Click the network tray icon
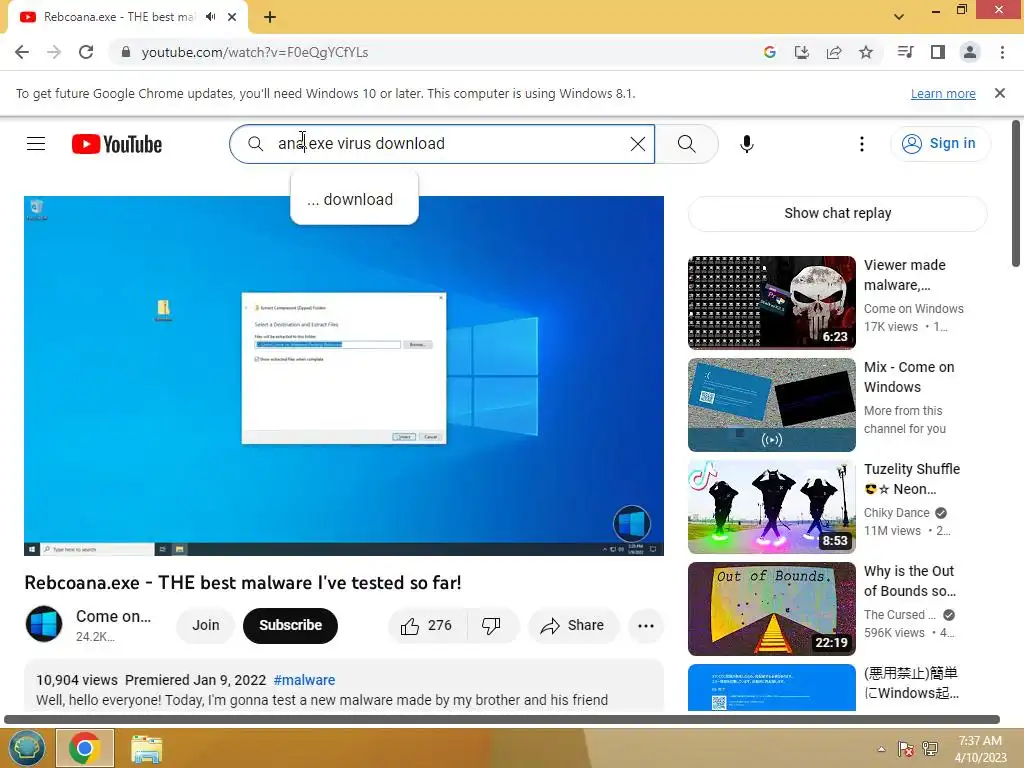 930,749
